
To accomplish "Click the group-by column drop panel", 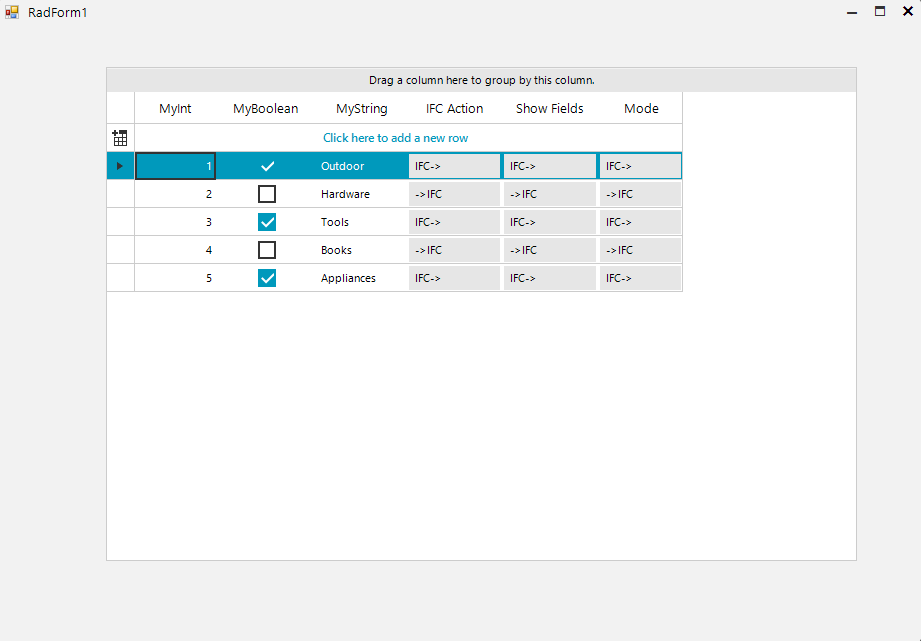I will (481, 80).
